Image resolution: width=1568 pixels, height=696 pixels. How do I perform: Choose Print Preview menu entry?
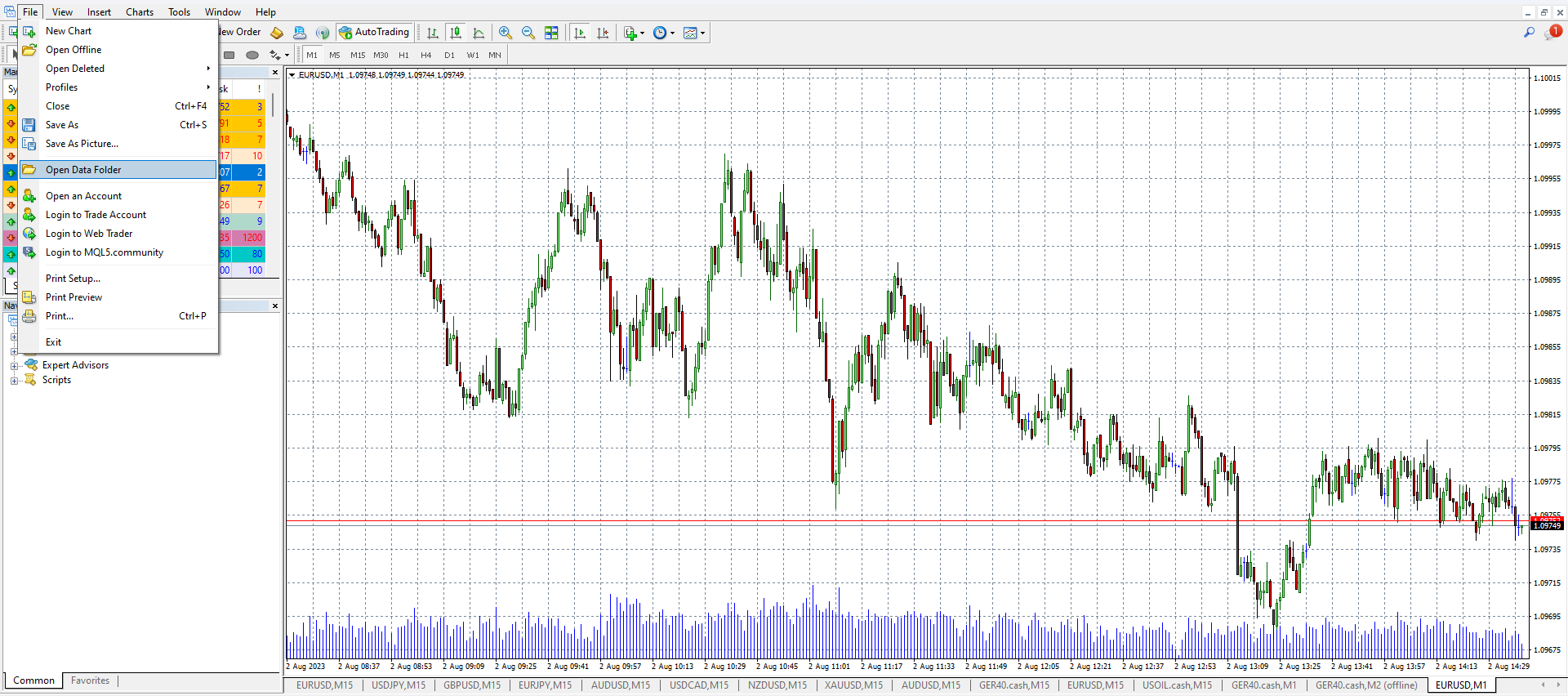pos(118,297)
